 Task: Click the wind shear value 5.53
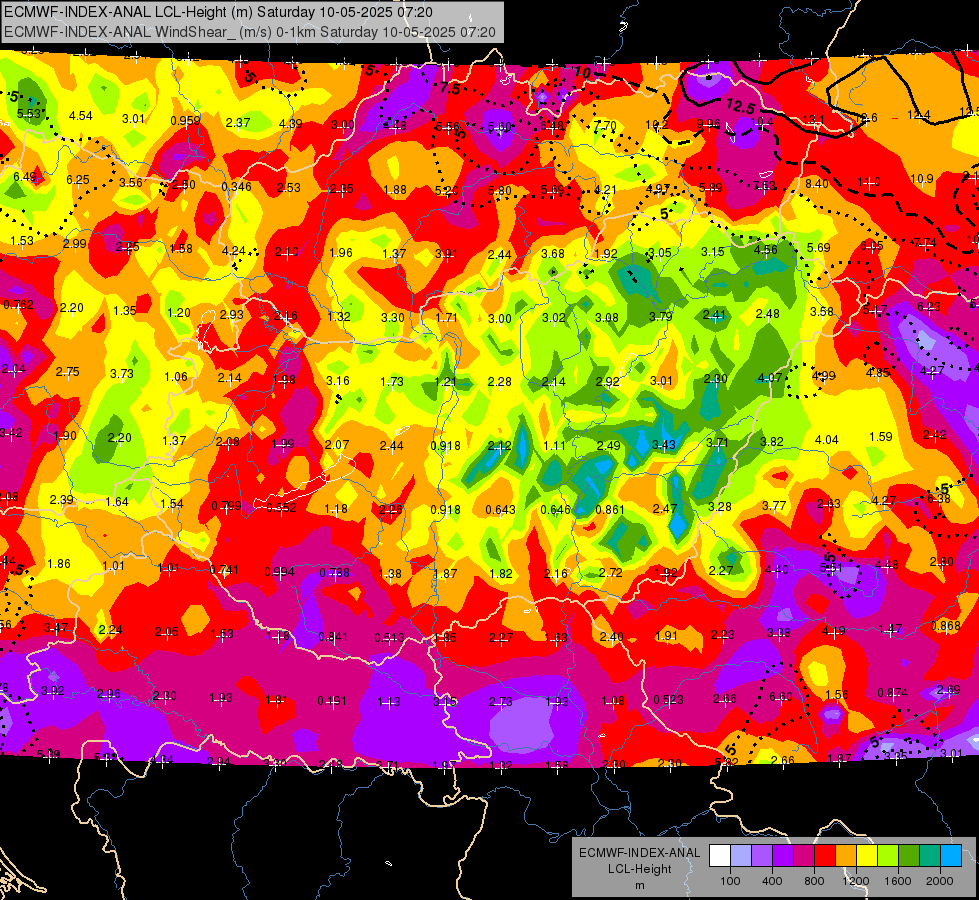[29, 114]
